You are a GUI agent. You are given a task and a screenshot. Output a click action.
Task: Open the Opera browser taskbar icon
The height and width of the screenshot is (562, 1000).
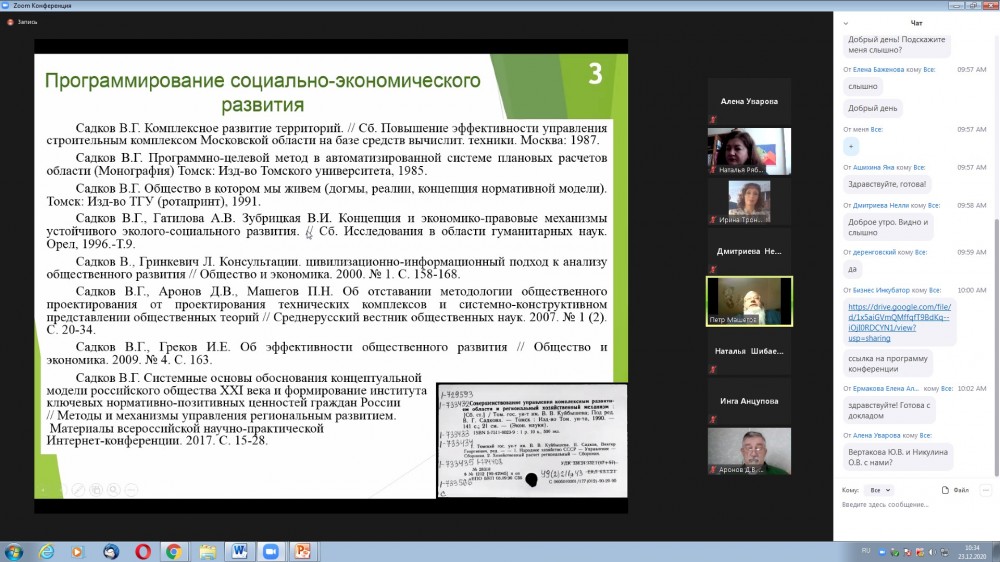coord(143,551)
